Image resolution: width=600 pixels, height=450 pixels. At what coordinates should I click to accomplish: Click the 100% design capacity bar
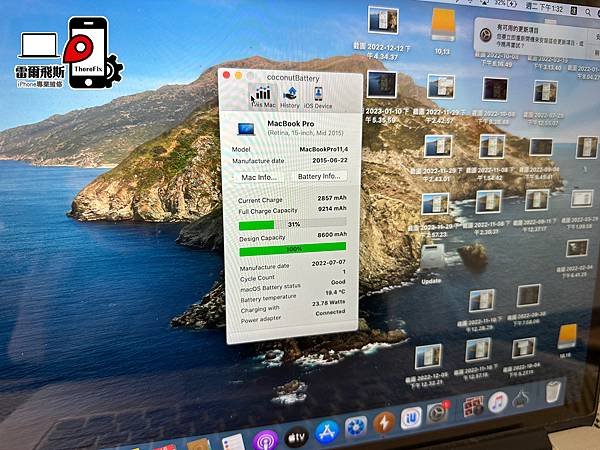(293, 249)
